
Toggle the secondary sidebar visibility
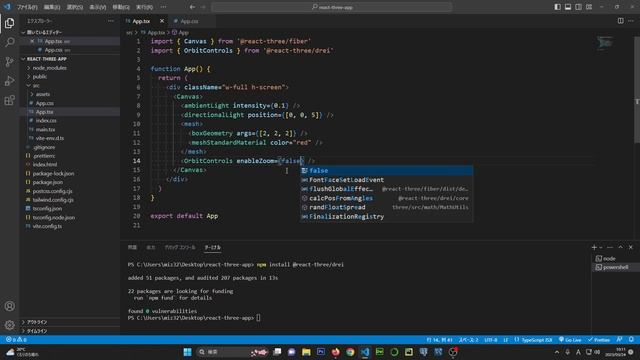tap(578, 7)
